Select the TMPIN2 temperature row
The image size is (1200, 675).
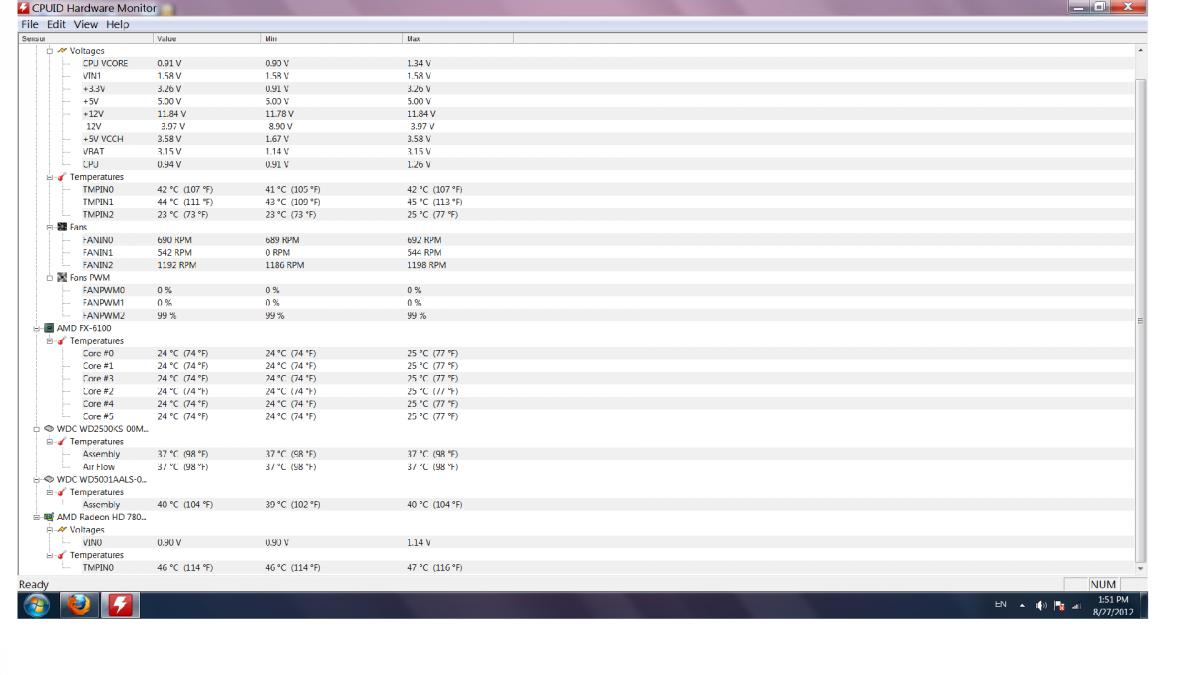[577, 214]
